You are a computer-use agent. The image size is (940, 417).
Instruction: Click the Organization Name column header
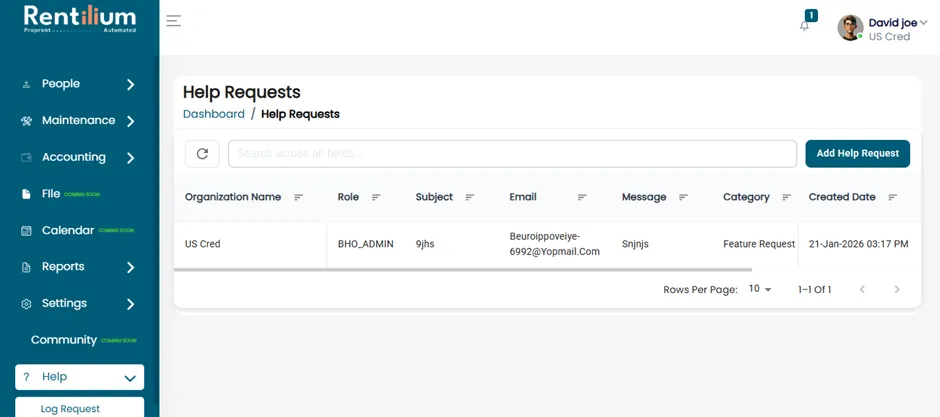point(233,197)
